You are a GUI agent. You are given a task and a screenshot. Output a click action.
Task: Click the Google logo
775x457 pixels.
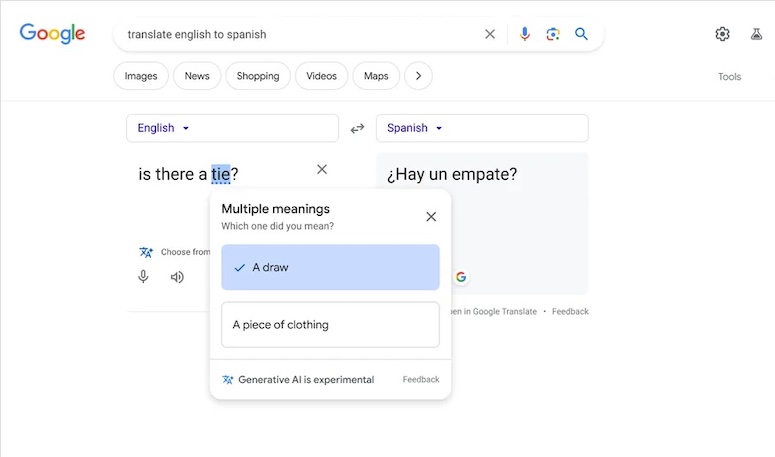click(52, 34)
